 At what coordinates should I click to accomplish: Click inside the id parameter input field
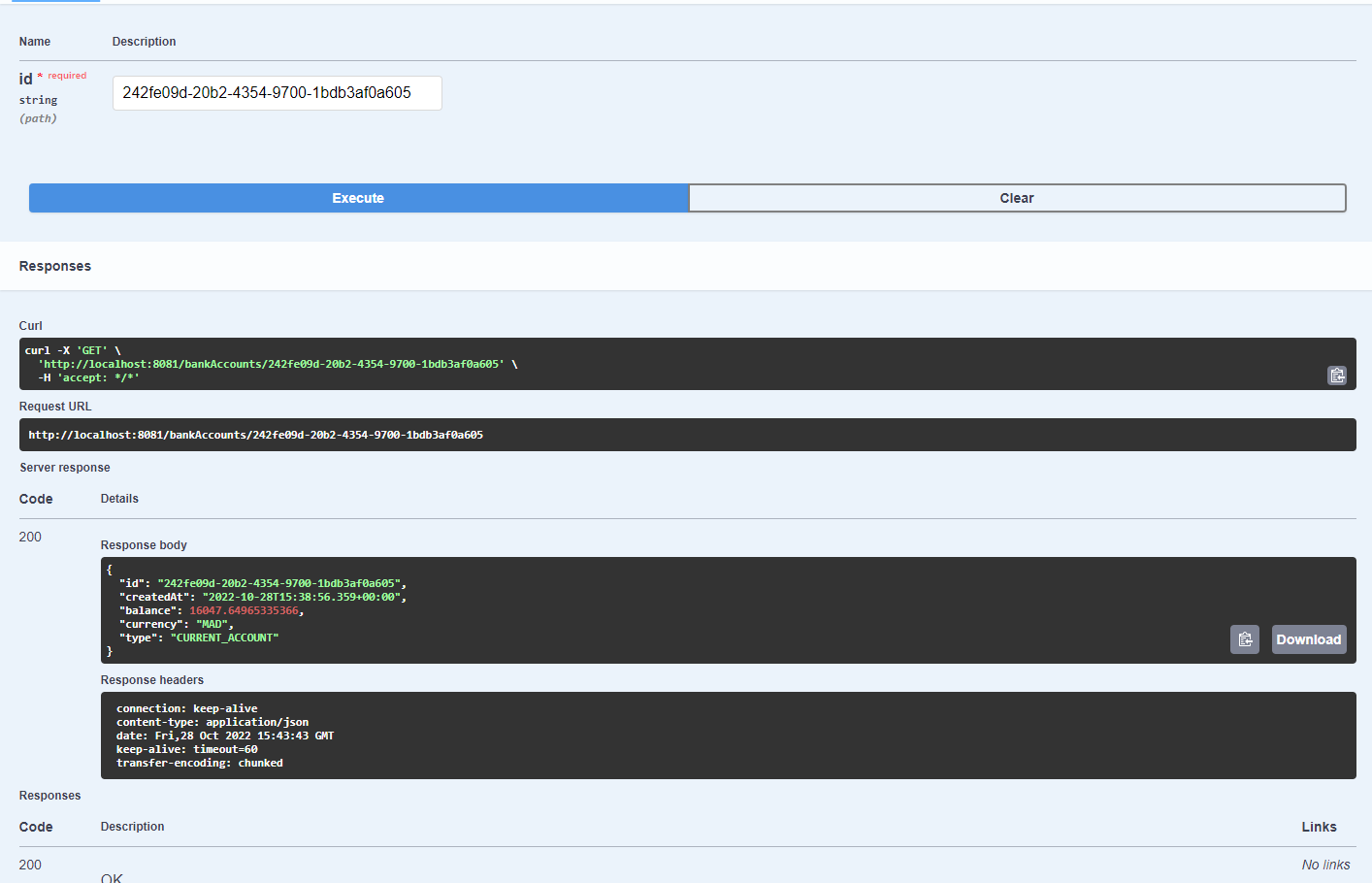277,93
